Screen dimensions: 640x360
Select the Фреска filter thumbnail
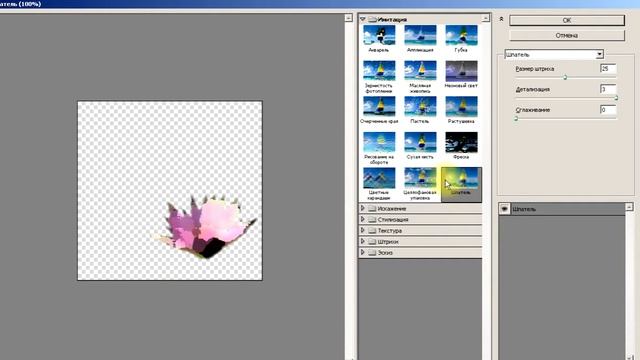pyautogui.click(x=461, y=142)
